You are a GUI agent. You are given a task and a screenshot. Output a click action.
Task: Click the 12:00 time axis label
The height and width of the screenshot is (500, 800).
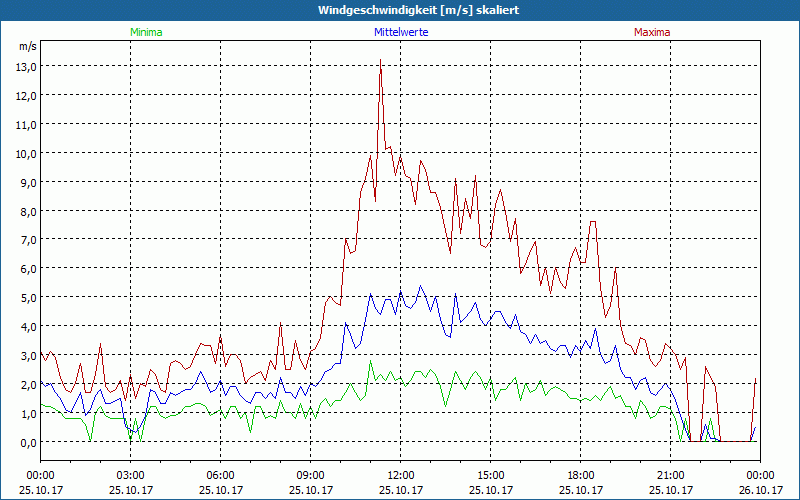[401, 476]
